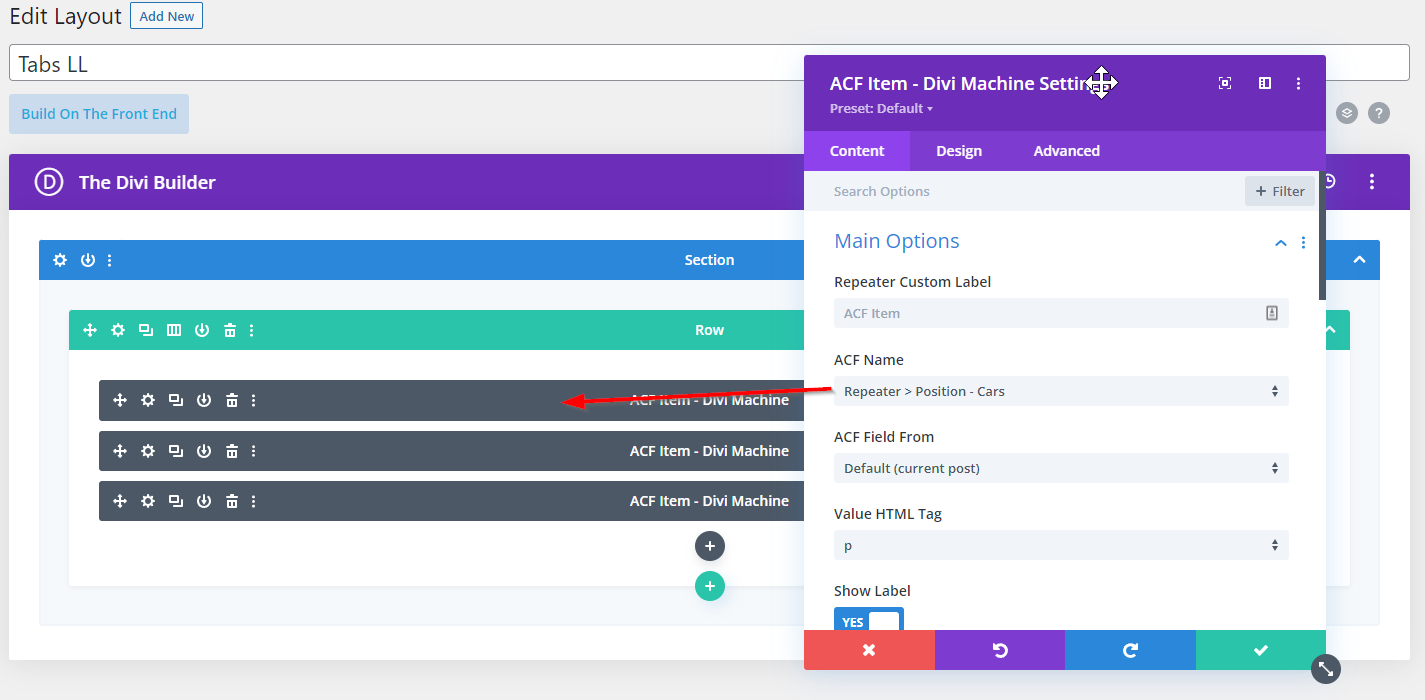Screen dimensions: 1425x700
Task: Switch to the Advanced tab
Action: [1066, 151]
